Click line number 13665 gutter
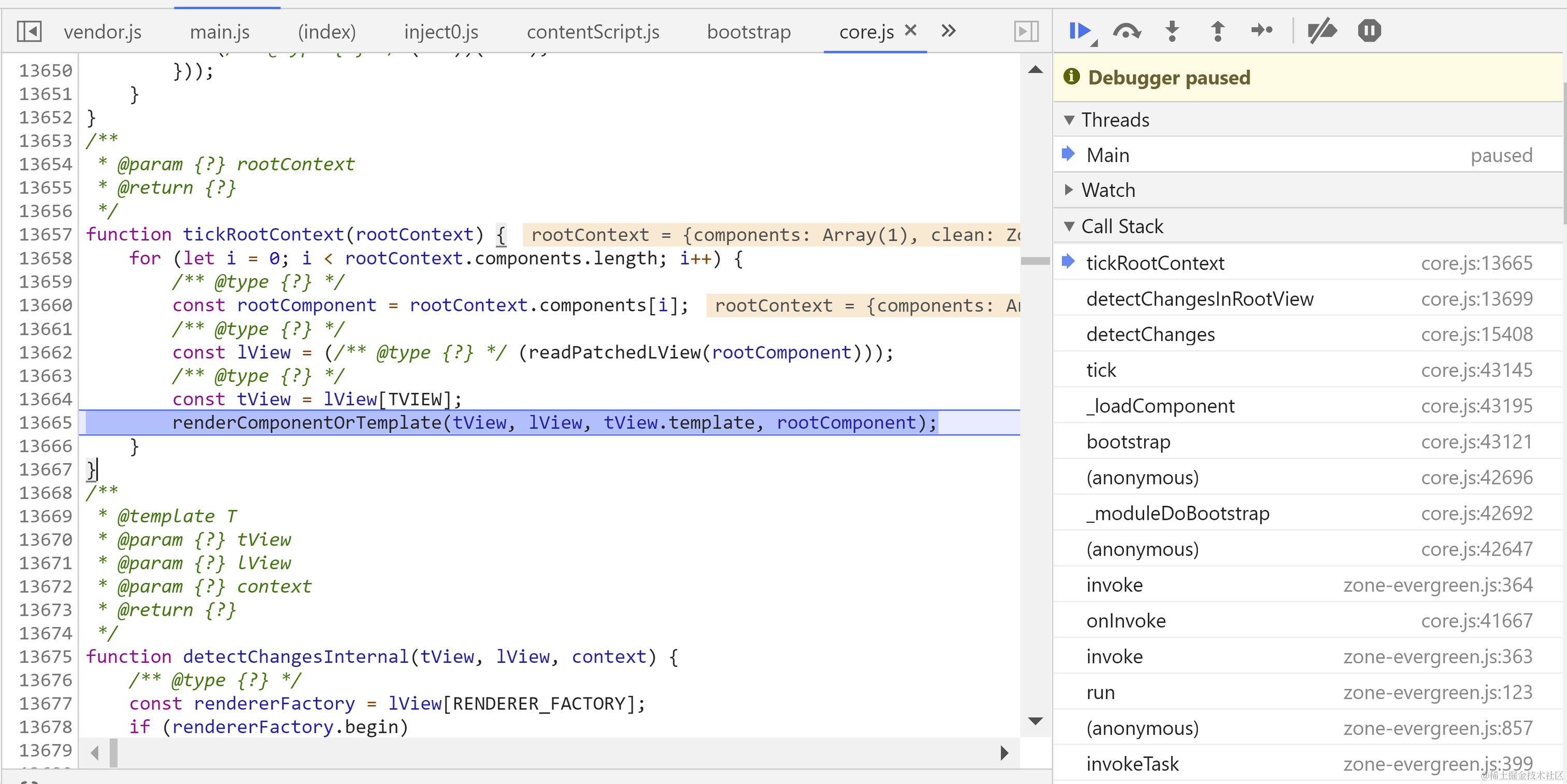 45,423
